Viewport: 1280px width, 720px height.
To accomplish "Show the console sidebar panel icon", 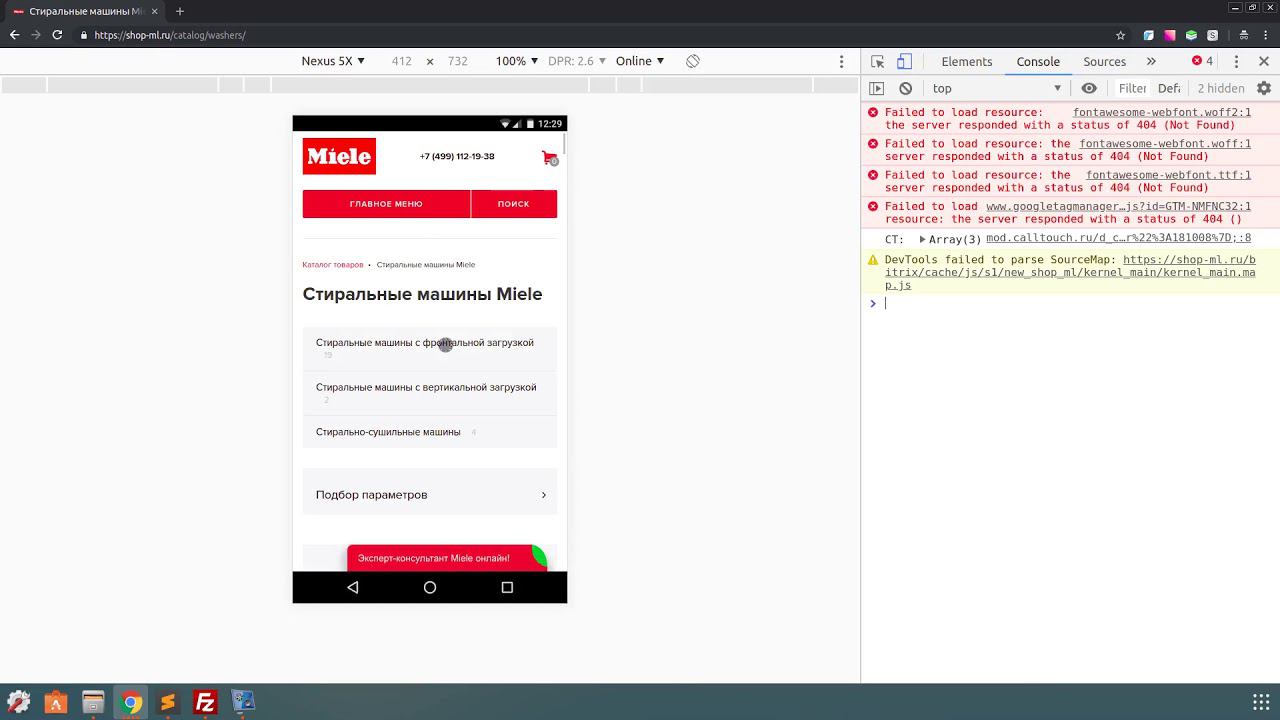I will [x=876, y=88].
